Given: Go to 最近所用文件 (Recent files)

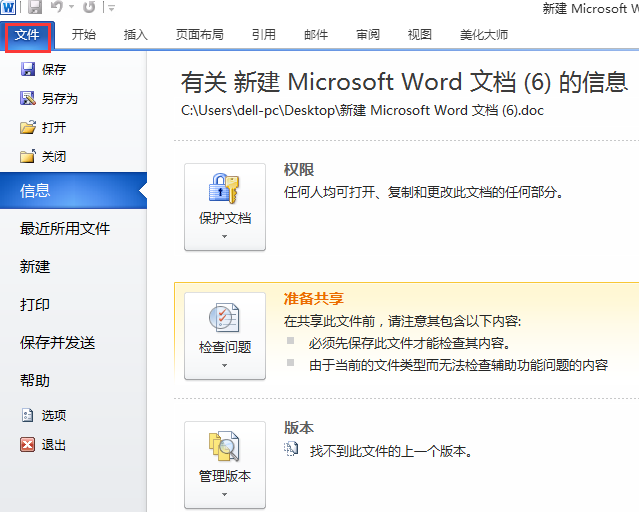Looking at the screenshot, I should 65,229.
